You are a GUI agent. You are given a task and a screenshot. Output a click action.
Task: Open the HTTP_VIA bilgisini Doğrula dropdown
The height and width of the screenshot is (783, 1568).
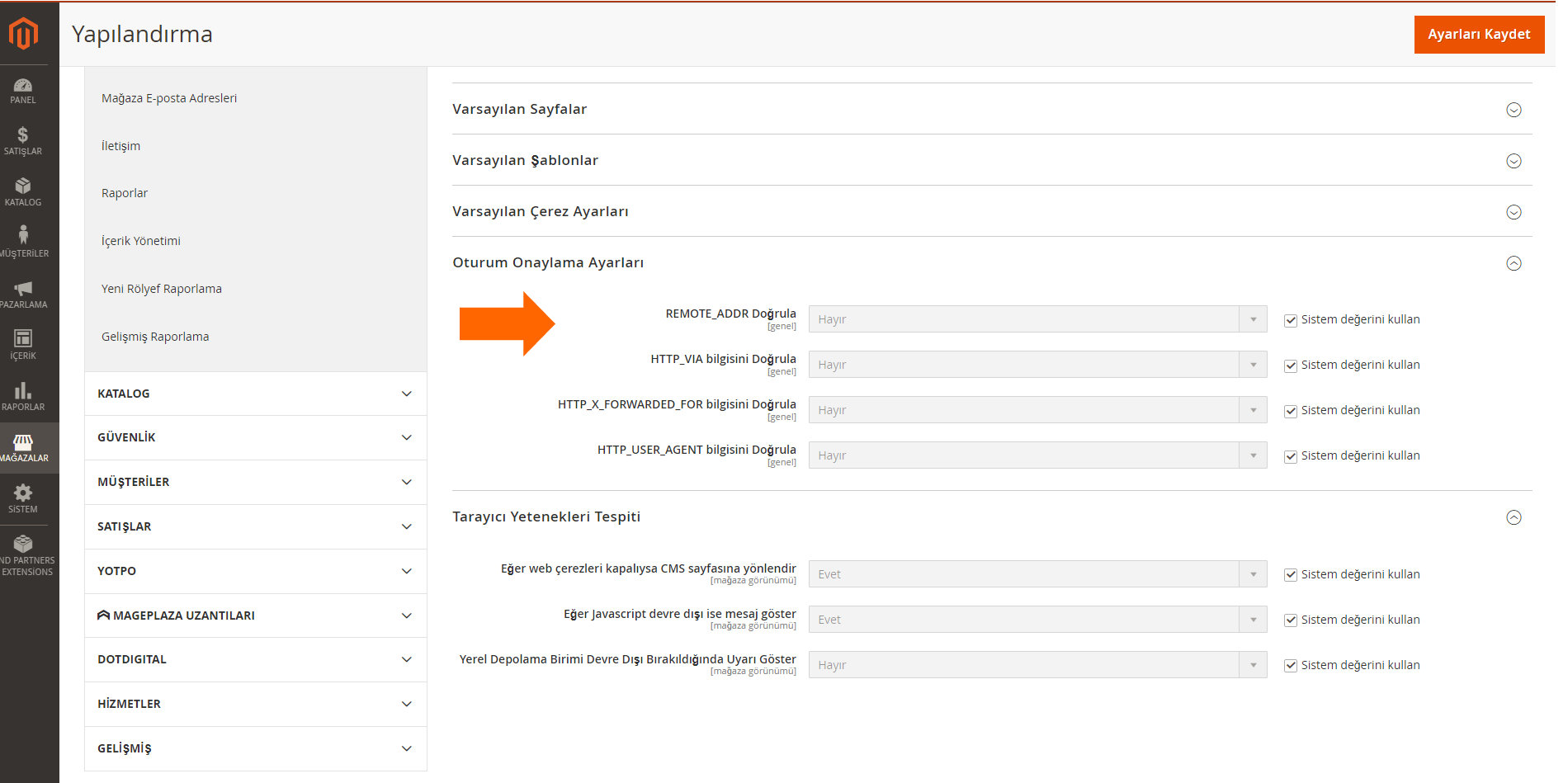pos(1037,365)
